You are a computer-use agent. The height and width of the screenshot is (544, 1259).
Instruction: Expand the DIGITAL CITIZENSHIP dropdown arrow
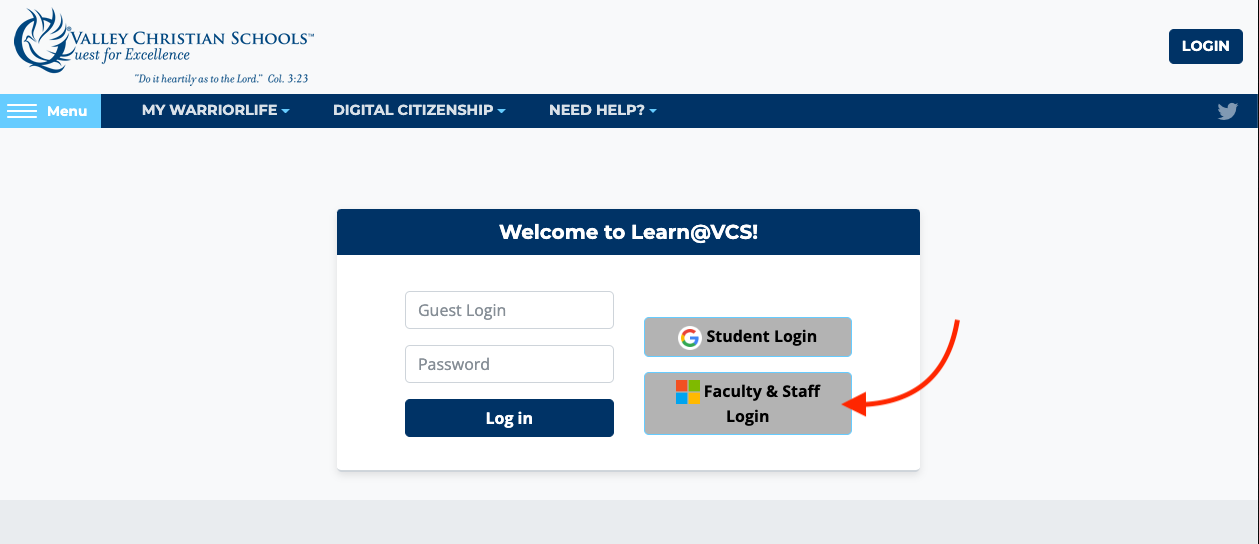pos(502,111)
